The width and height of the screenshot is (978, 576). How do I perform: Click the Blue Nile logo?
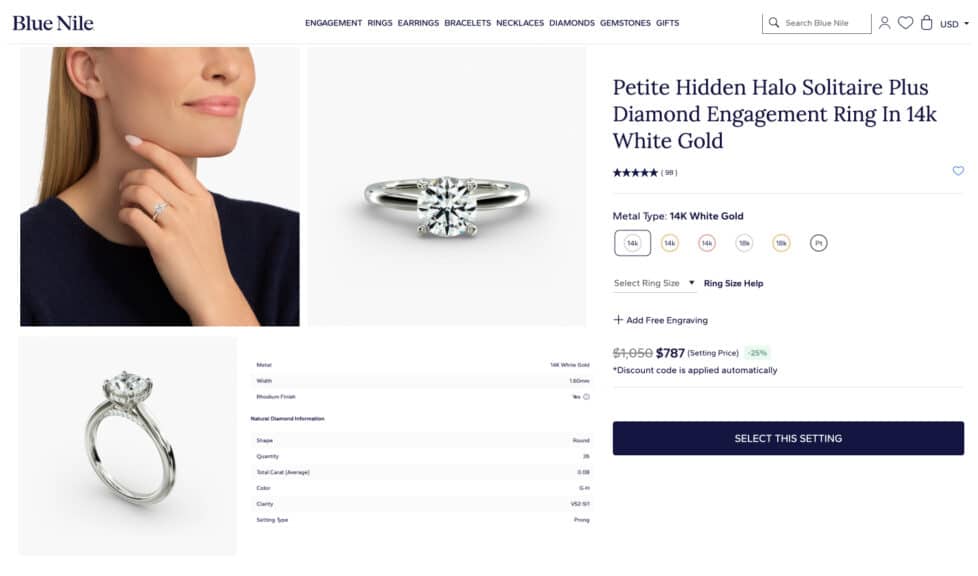point(53,23)
